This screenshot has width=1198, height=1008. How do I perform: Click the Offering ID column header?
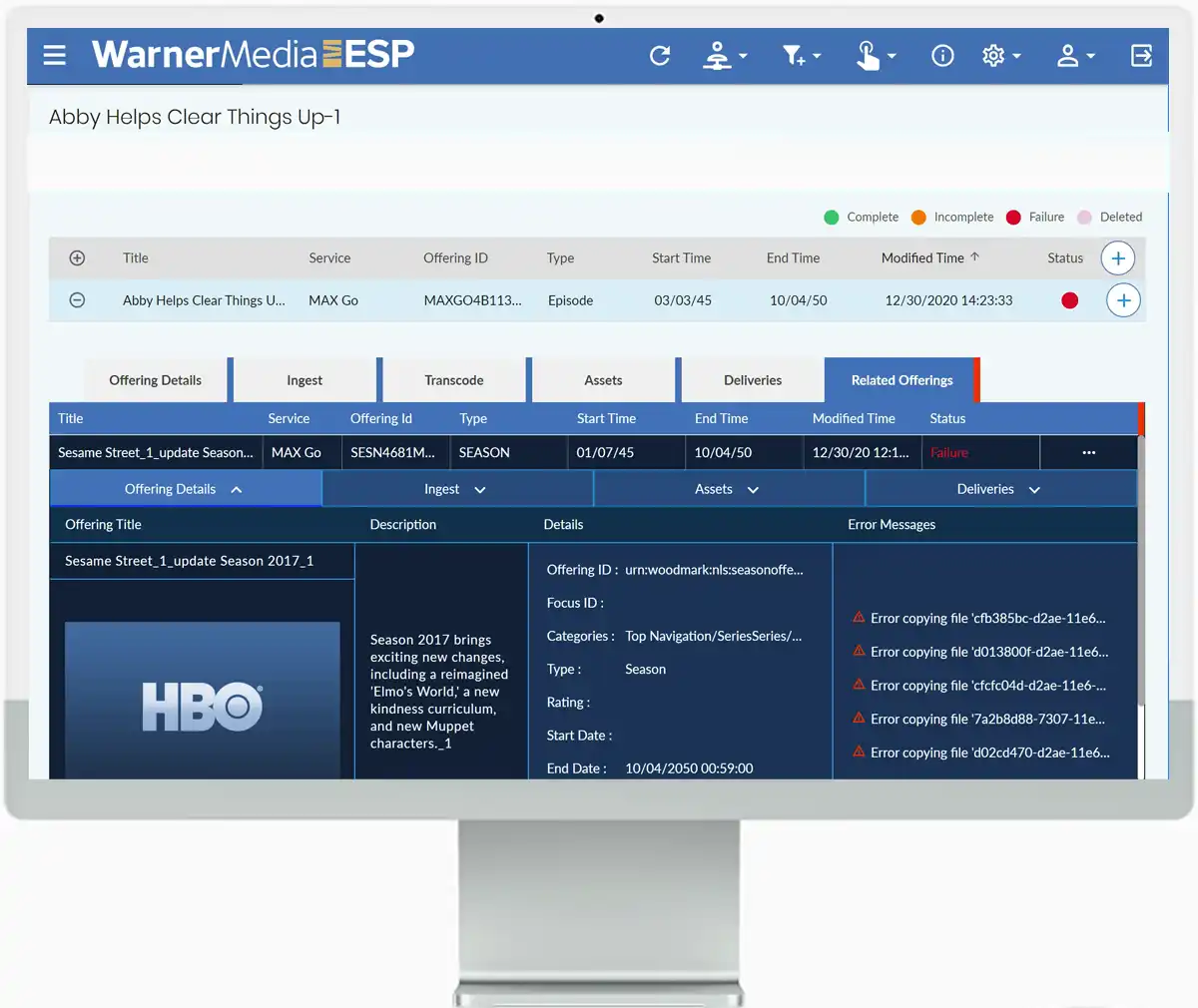[x=455, y=257]
